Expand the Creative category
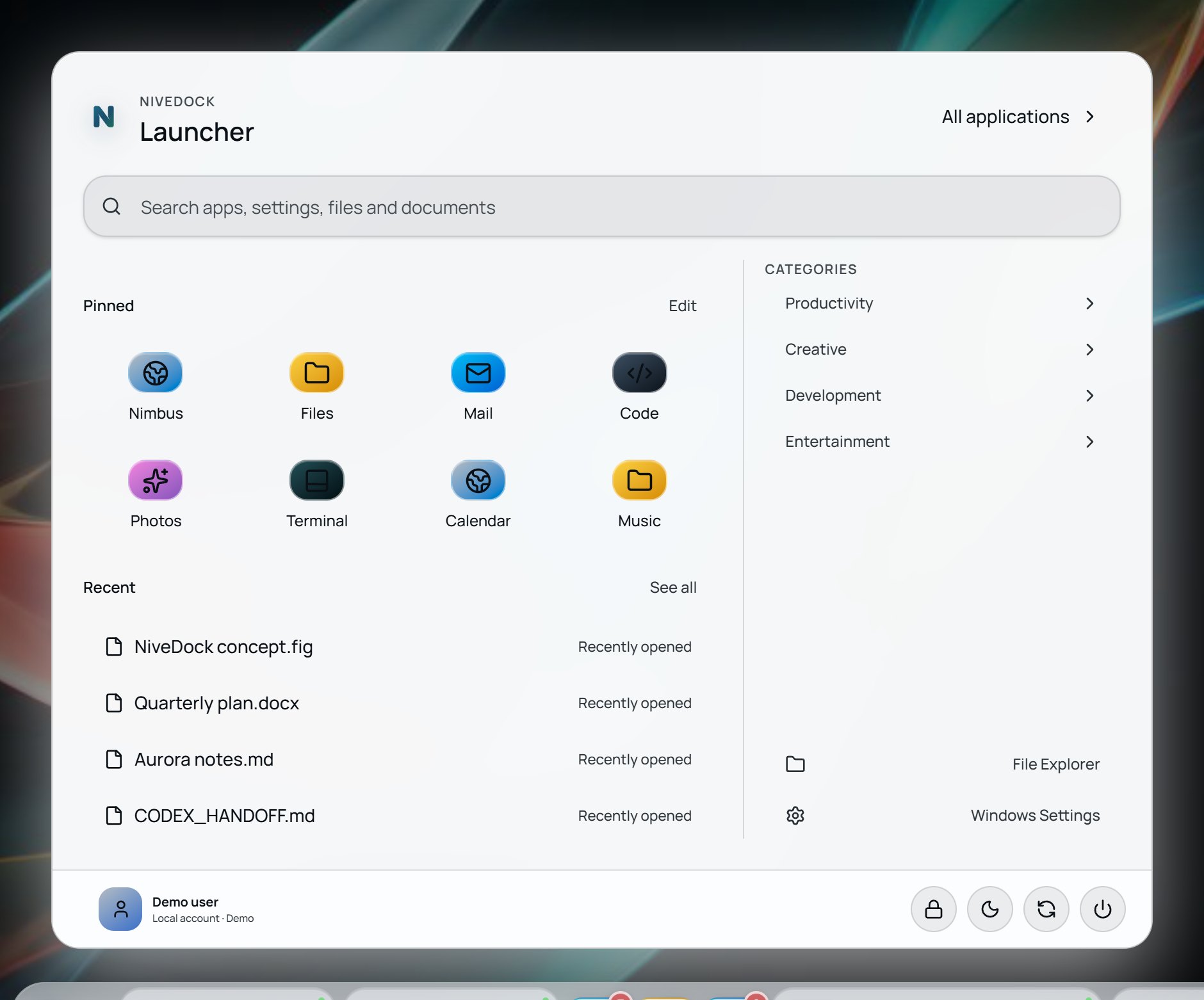The width and height of the screenshot is (1204, 1000). [940, 350]
